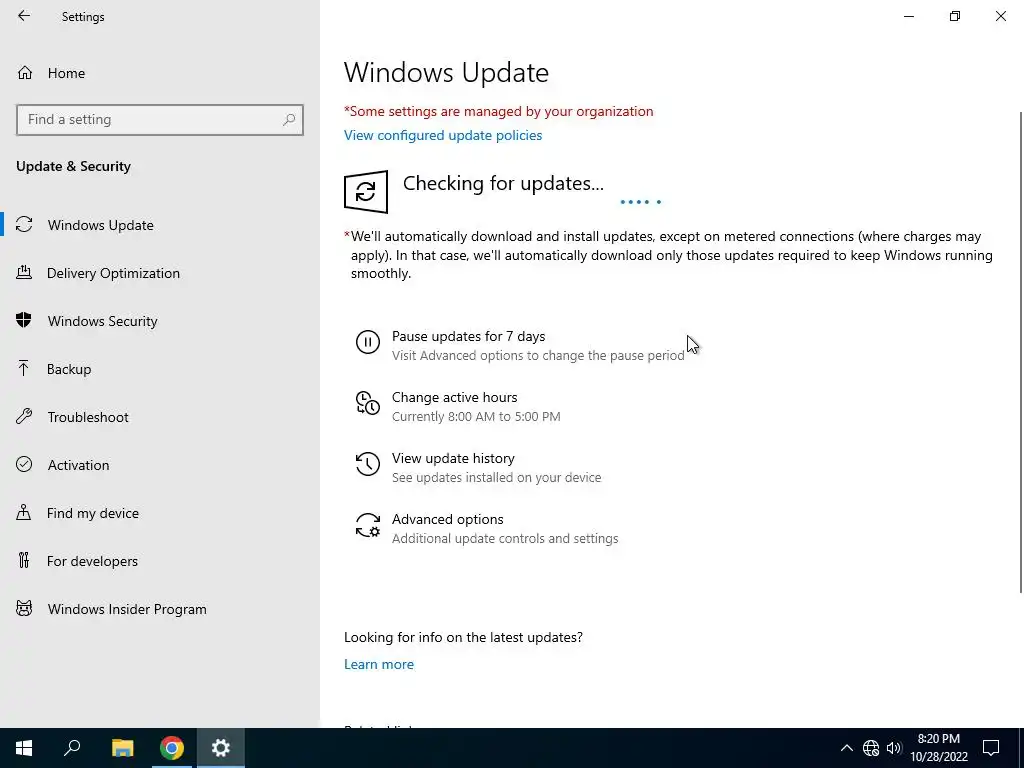Click Settings gear in taskbar
The image size is (1024, 768).
[x=221, y=748]
